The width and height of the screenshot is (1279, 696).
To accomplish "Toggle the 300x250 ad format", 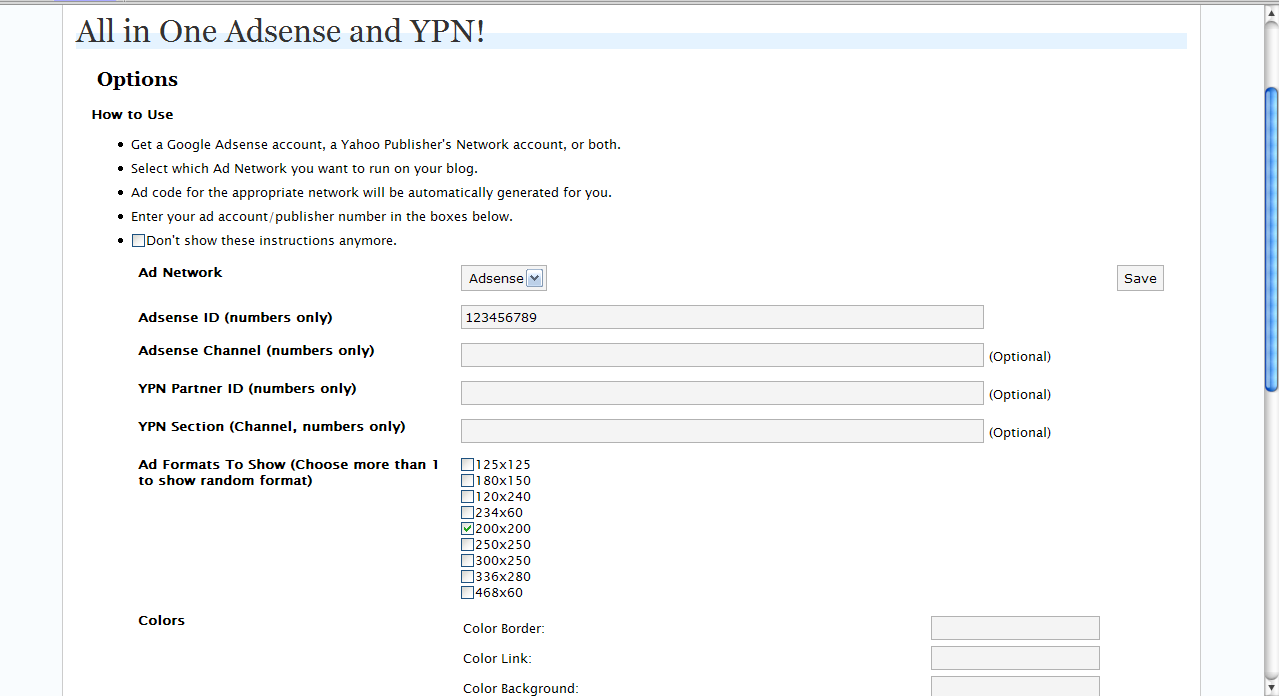I will pos(467,560).
